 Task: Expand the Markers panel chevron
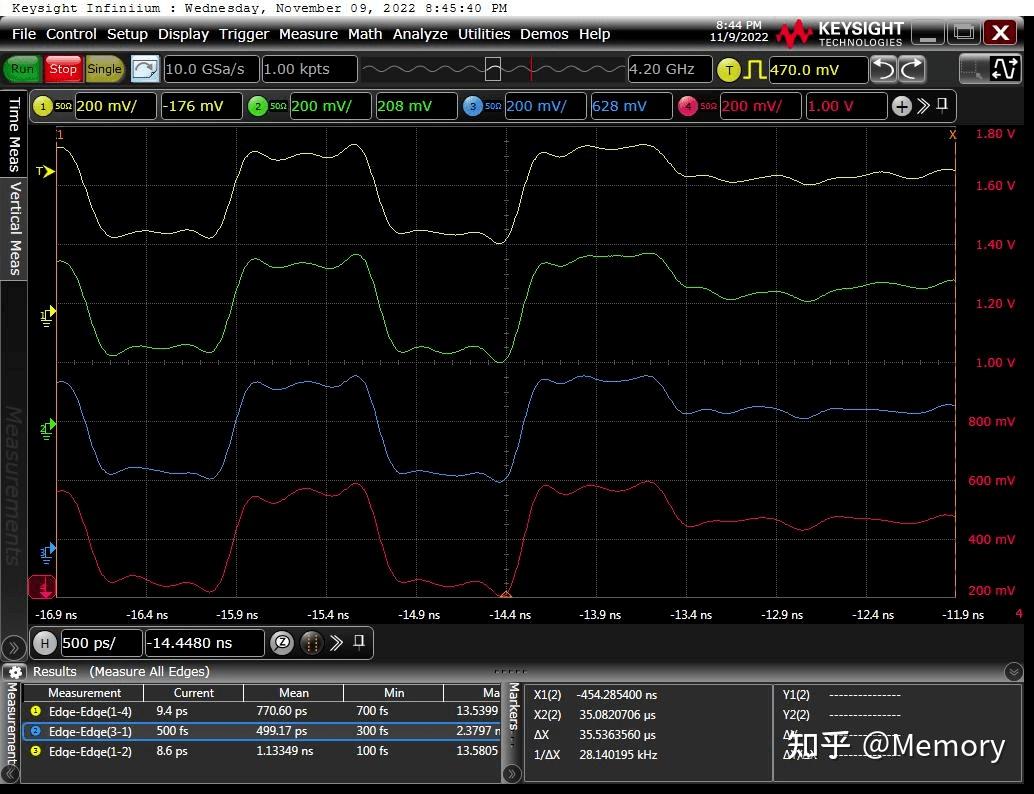tap(512, 772)
